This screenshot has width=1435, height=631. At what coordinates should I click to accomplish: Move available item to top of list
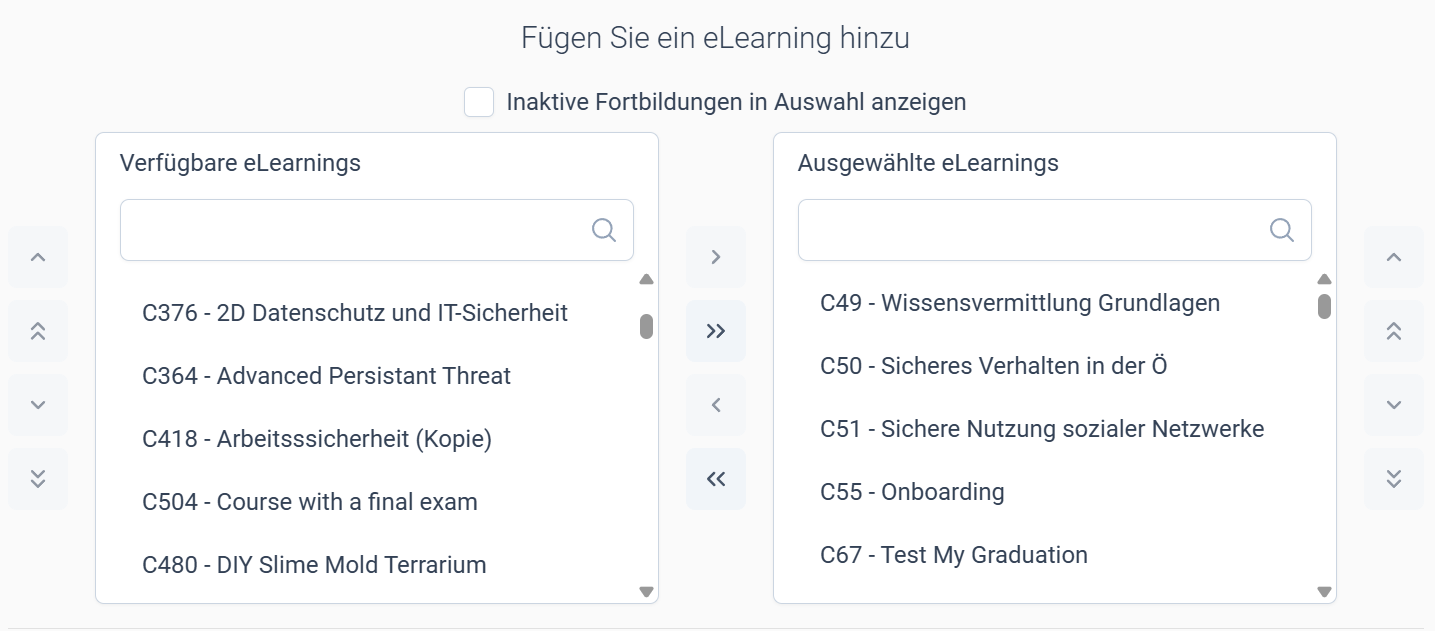(38, 331)
